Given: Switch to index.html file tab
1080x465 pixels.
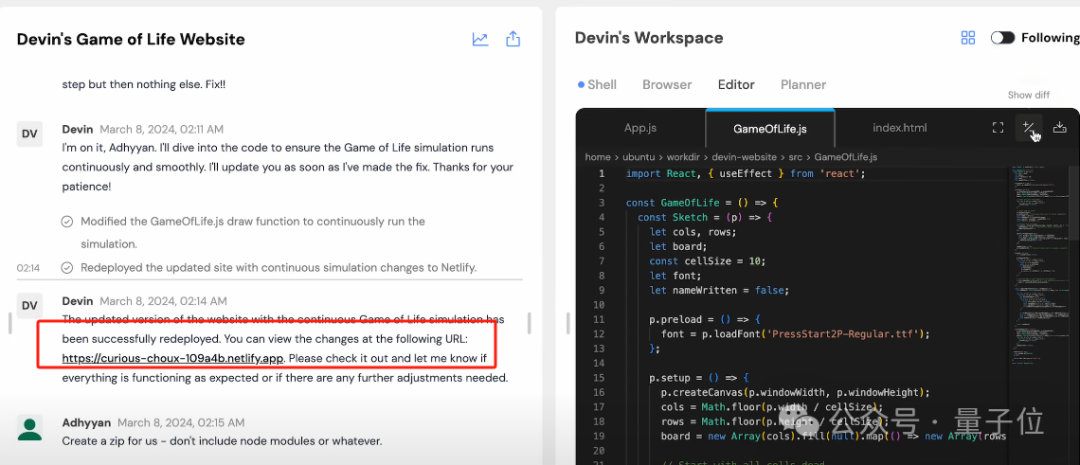Looking at the screenshot, I should (900, 128).
